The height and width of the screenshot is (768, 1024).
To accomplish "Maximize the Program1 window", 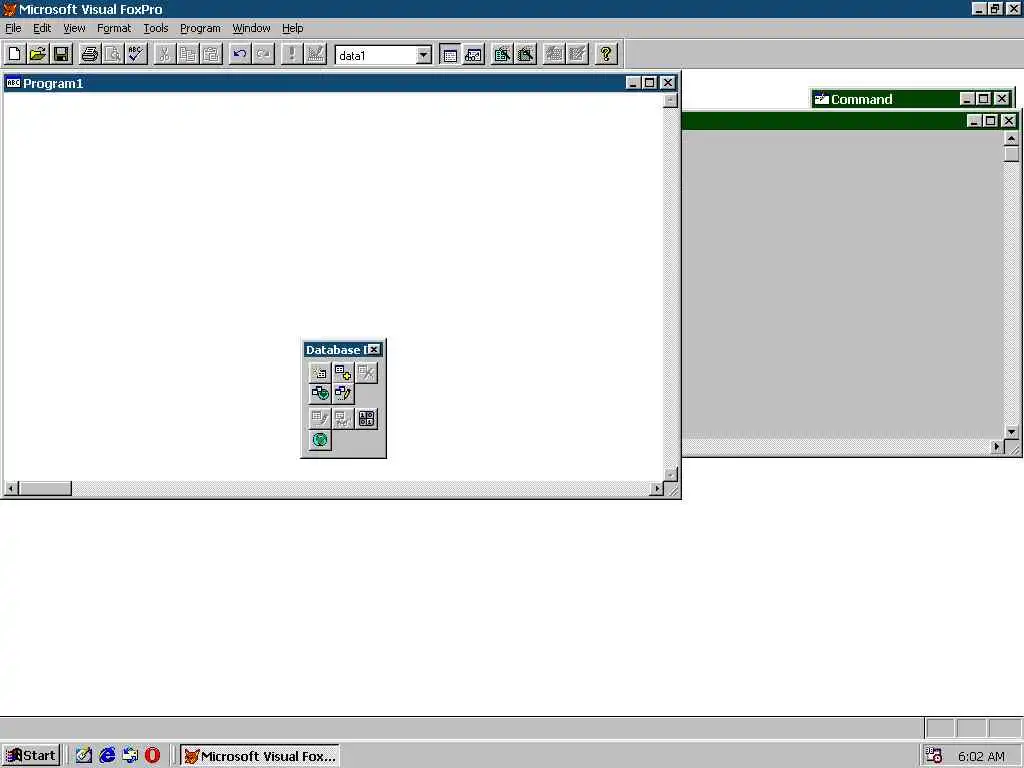I will [x=649, y=82].
